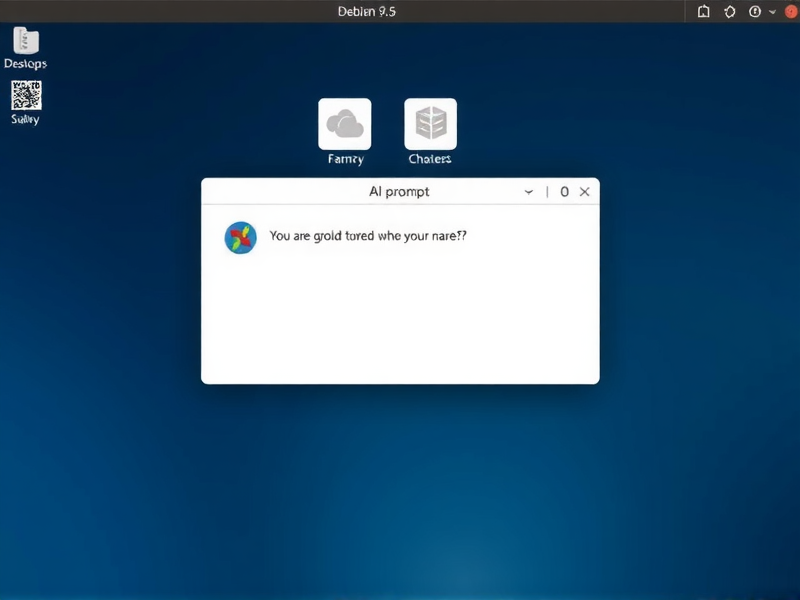Click the orange avatar in the top-right corner
The width and height of the screenshot is (800, 600).
[x=789, y=12]
